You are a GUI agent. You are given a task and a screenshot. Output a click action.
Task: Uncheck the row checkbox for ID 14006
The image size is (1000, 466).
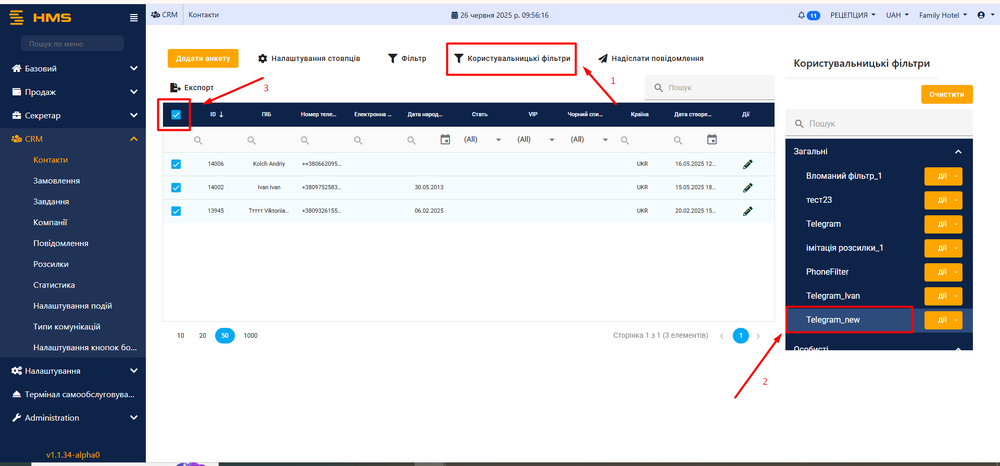(x=176, y=163)
